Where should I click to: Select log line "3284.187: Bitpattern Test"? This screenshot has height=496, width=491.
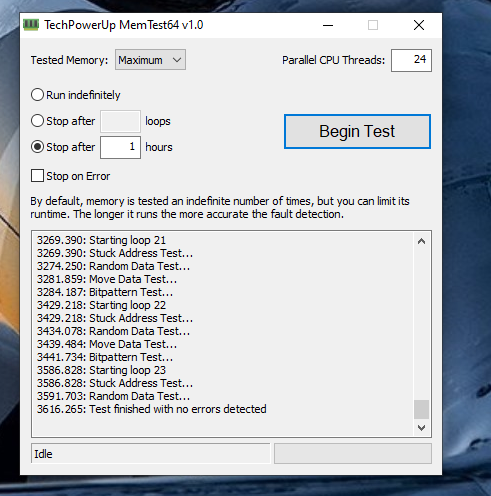point(105,292)
